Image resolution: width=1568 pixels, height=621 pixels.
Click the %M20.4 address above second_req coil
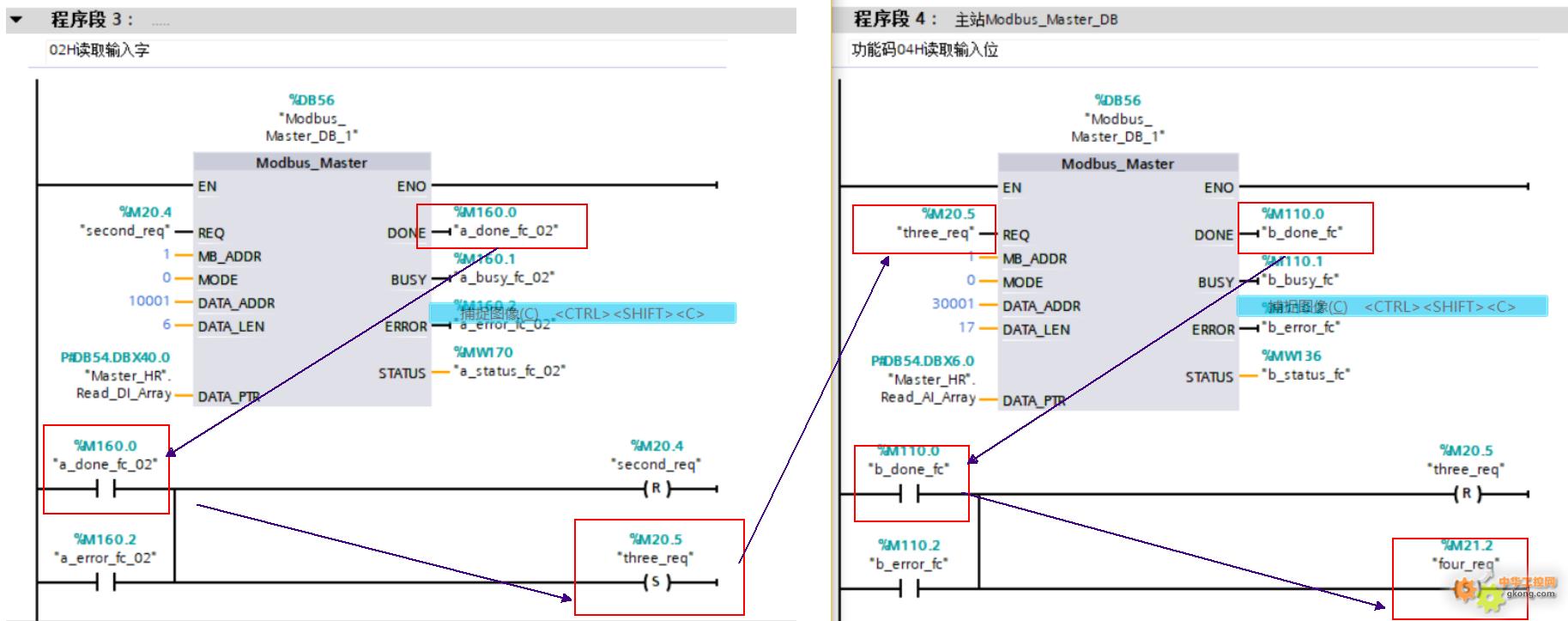click(657, 445)
